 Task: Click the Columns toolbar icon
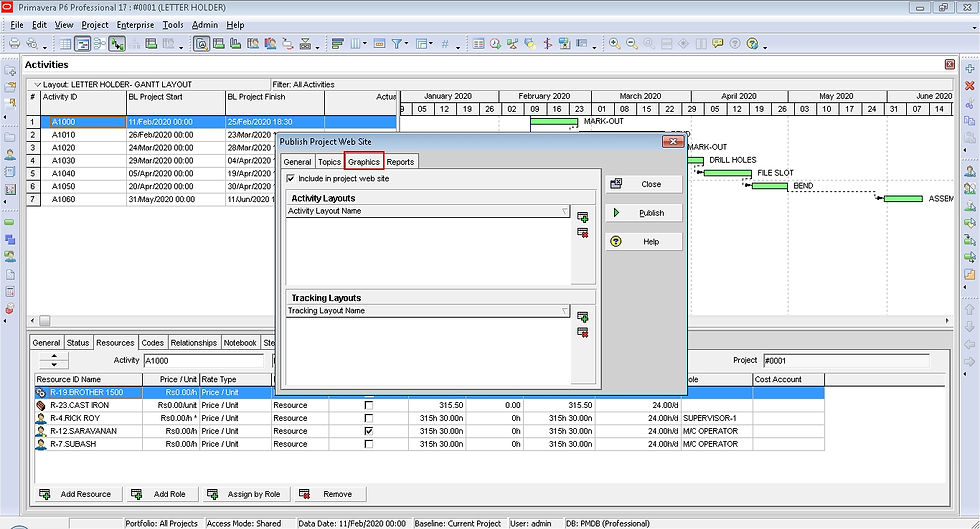click(355, 44)
